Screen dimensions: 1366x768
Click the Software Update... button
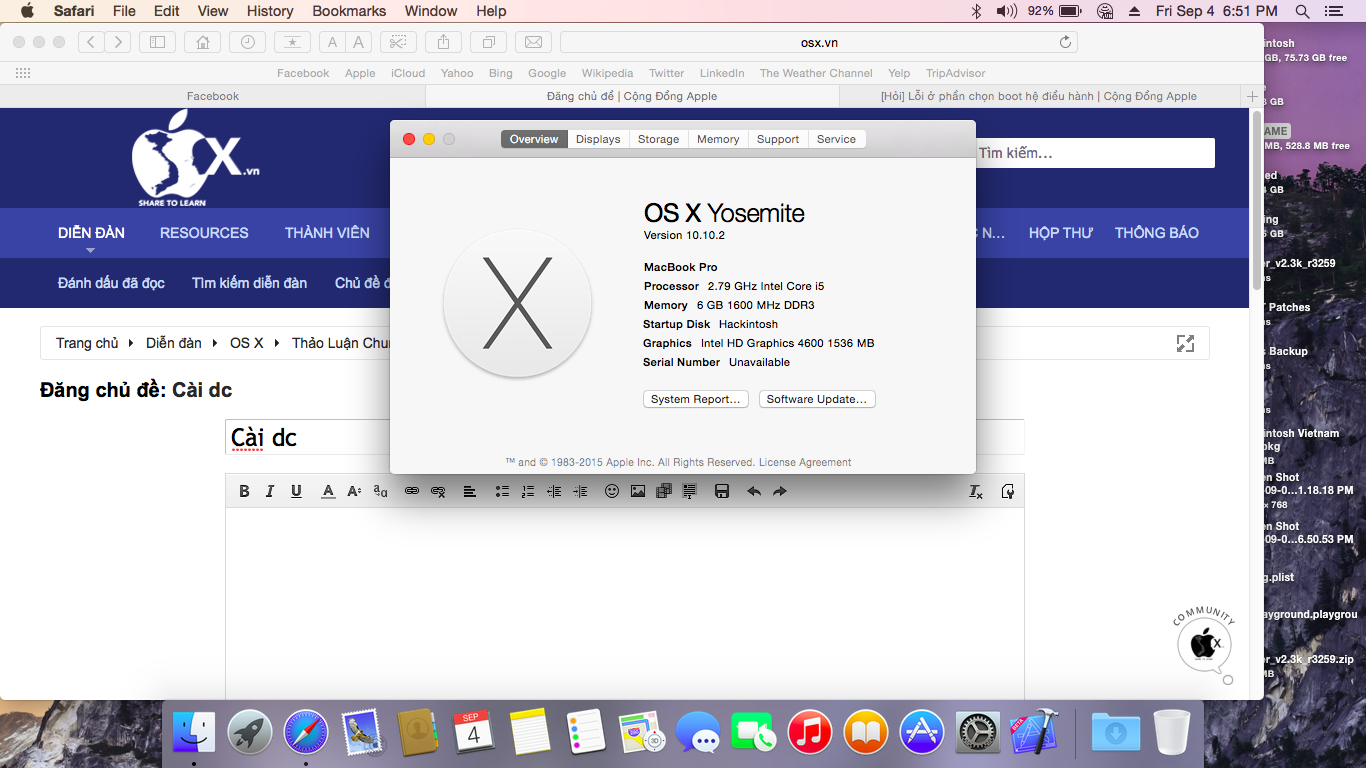(x=817, y=399)
